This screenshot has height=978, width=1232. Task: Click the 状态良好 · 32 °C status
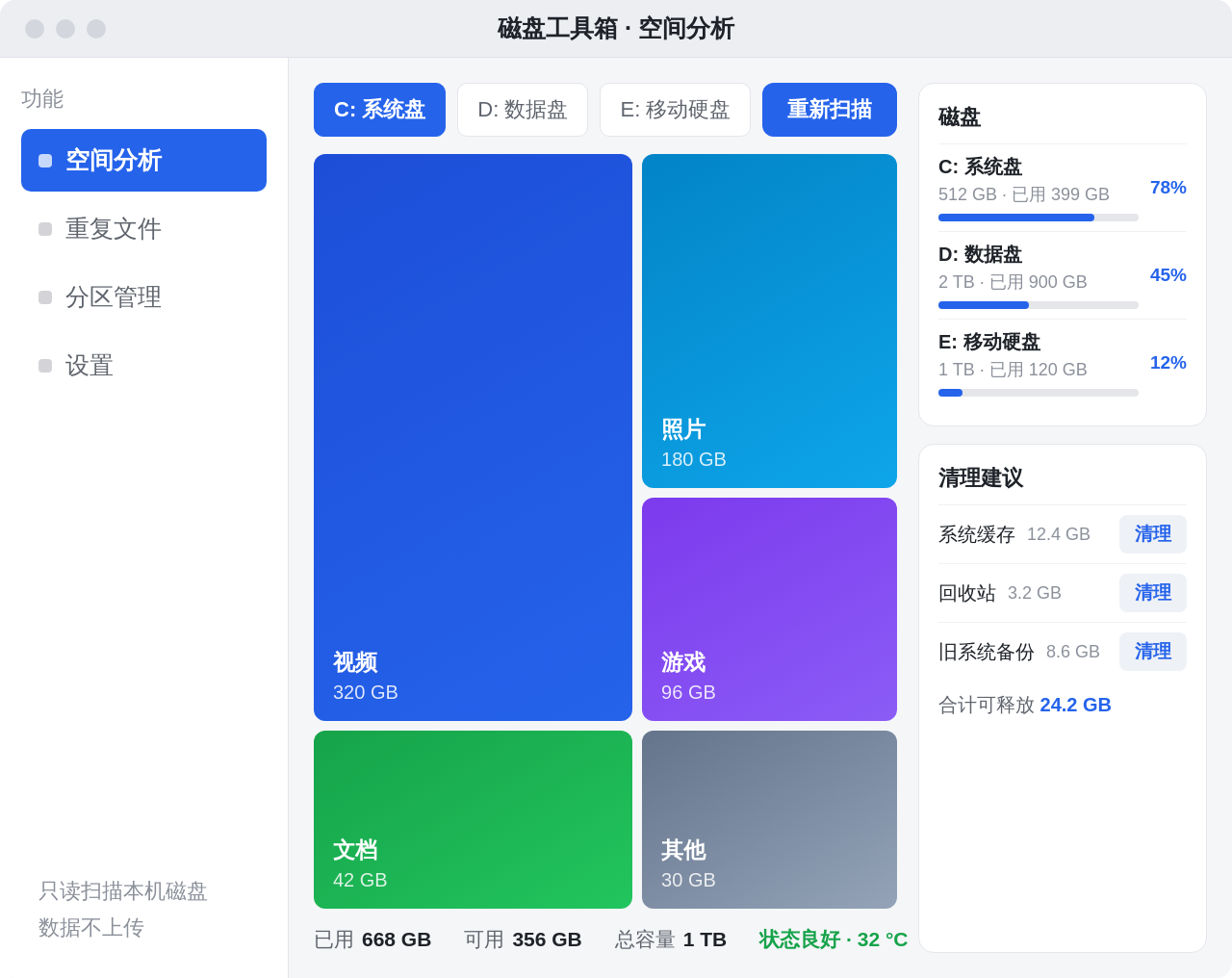coord(834,939)
